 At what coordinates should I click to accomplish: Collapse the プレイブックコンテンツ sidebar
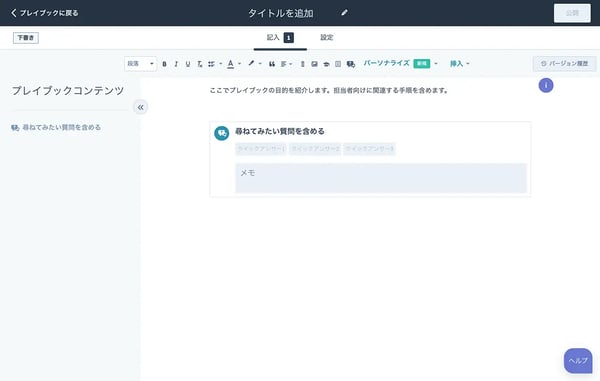coord(140,107)
